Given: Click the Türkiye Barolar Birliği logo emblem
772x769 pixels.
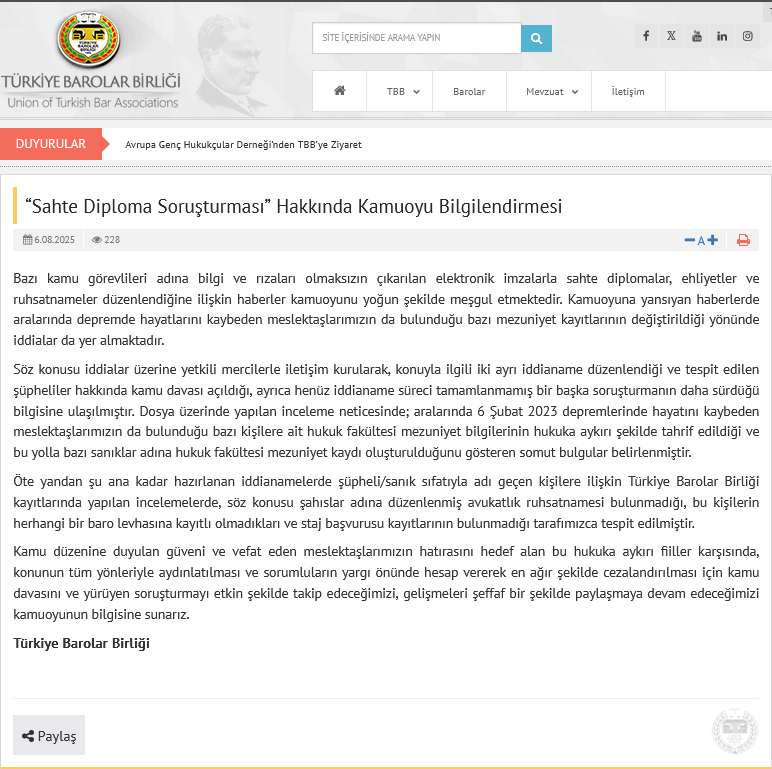Looking at the screenshot, I should click(x=89, y=39).
